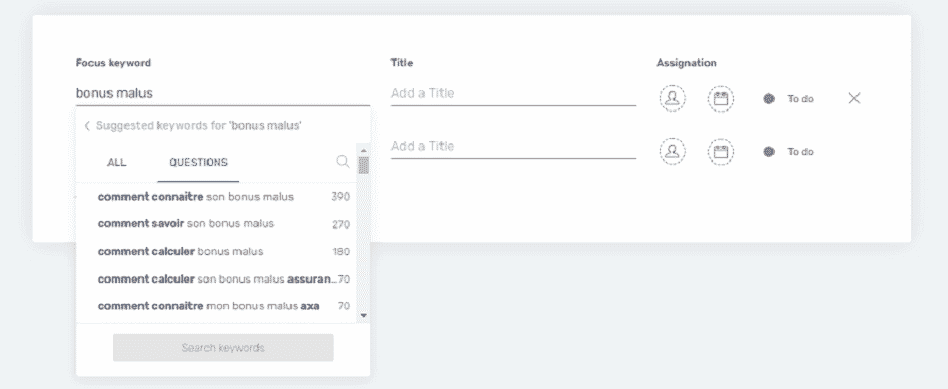The height and width of the screenshot is (389, 948).
Task: Click the Focus keyword field containing bonus malus
Action: 222,93
